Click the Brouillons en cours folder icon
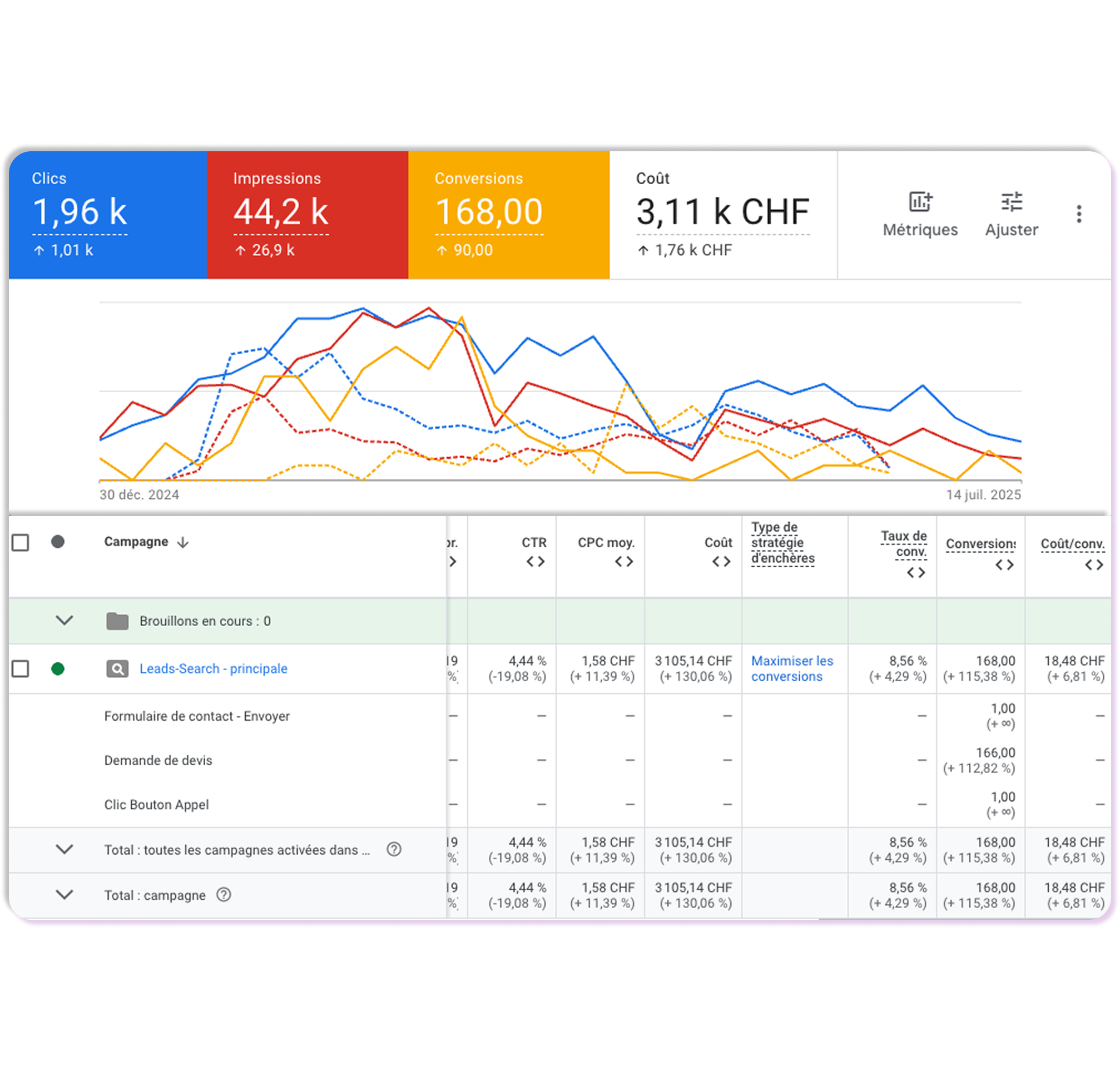1120x1070 pixels. (x=117, y=621)
